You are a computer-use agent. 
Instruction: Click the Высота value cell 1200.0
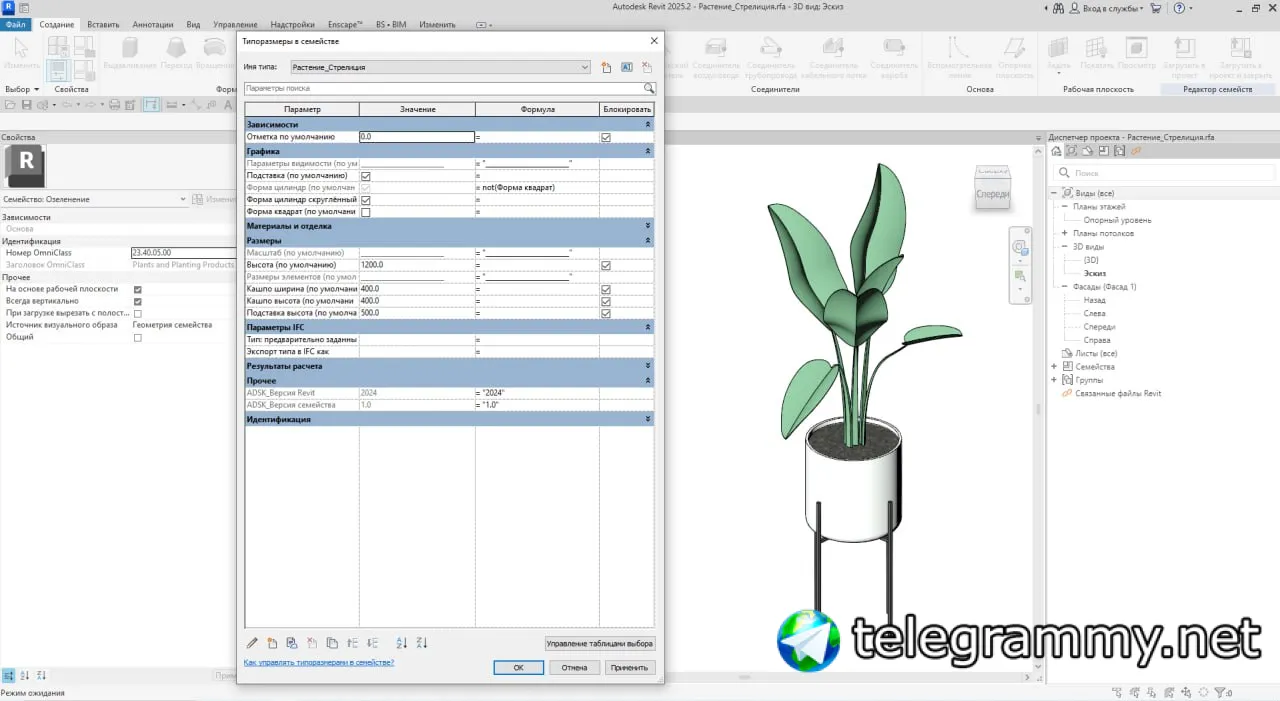coord(417,265)
